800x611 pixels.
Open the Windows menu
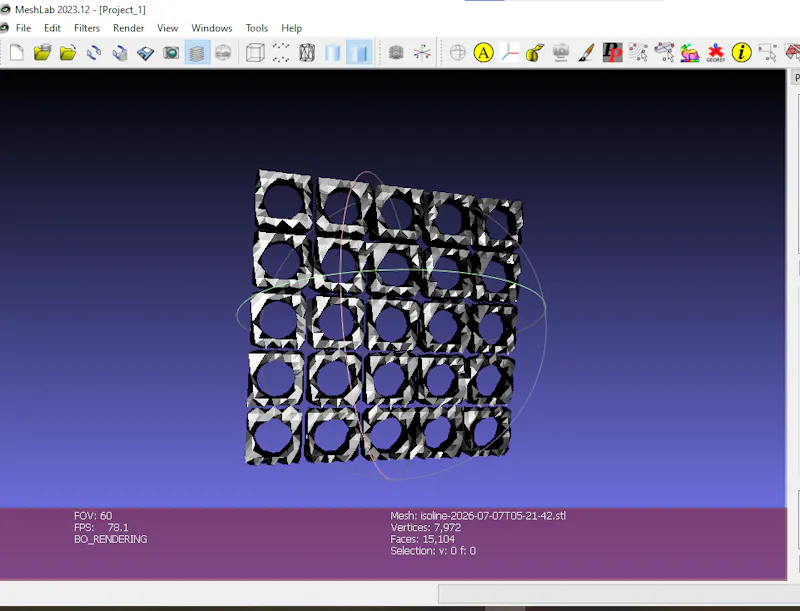point(212,28)
